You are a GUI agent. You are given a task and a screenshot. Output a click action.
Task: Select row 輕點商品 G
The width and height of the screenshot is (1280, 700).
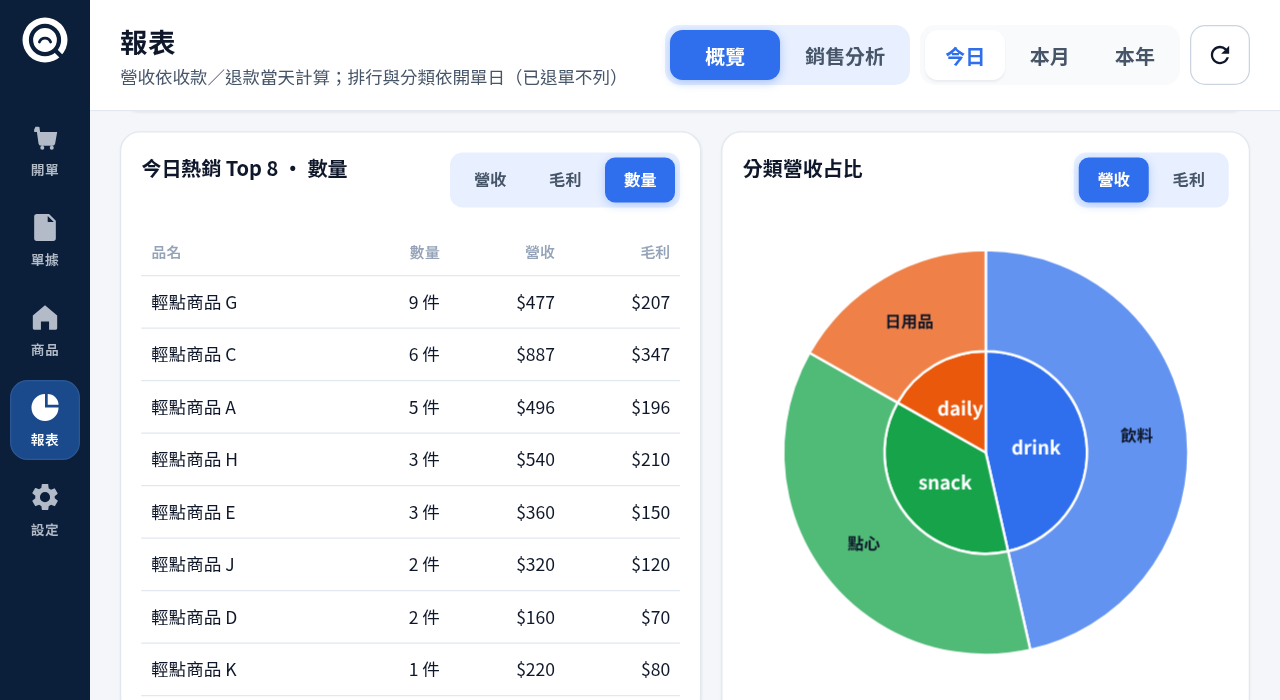tap(410, 302)
